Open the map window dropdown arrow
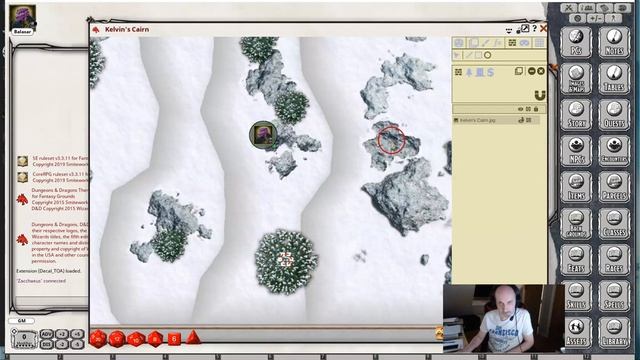Viewport: 640px width, 360px height. click(x=509, y=30)
